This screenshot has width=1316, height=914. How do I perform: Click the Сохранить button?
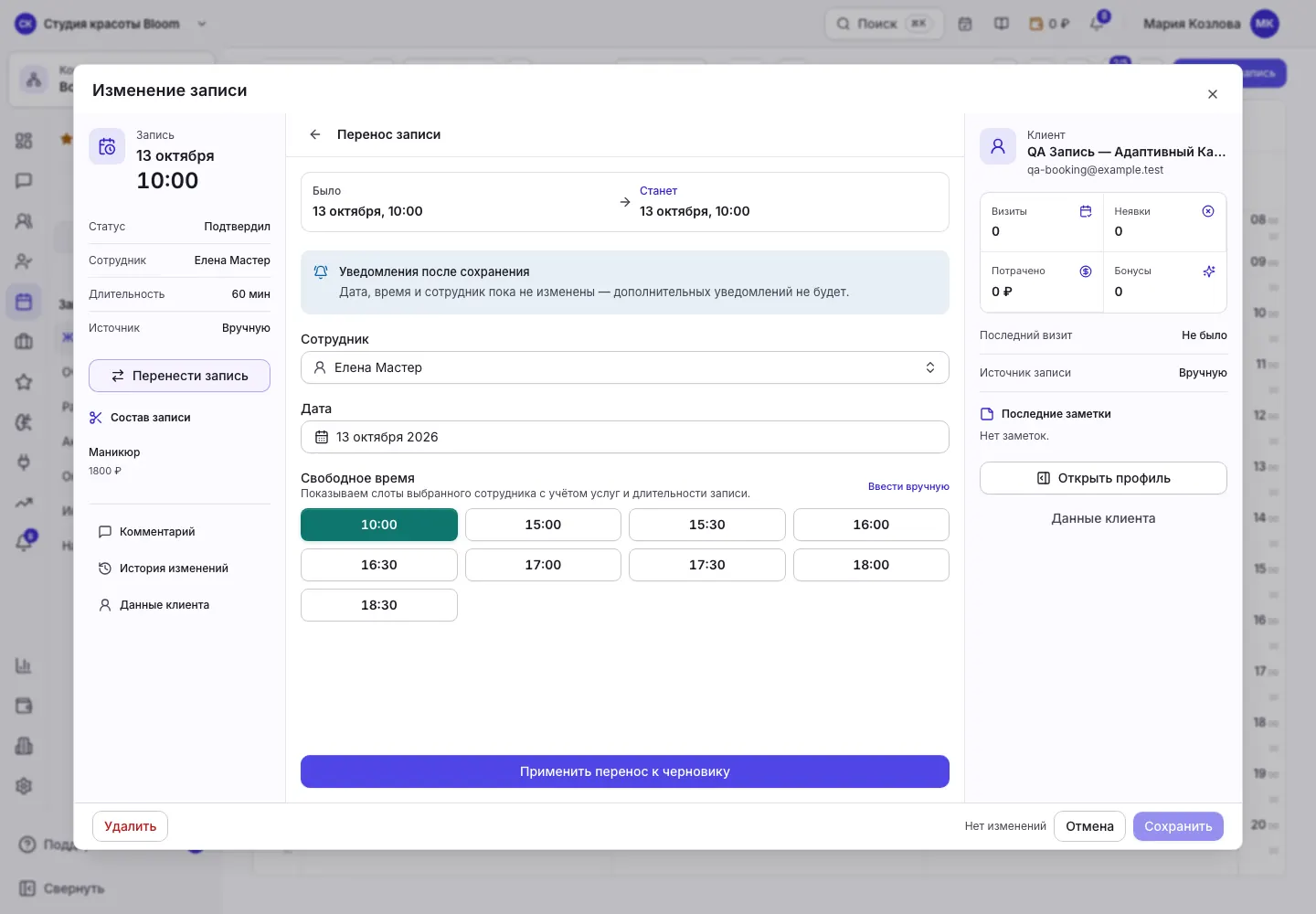click(x=1178, y=826)
